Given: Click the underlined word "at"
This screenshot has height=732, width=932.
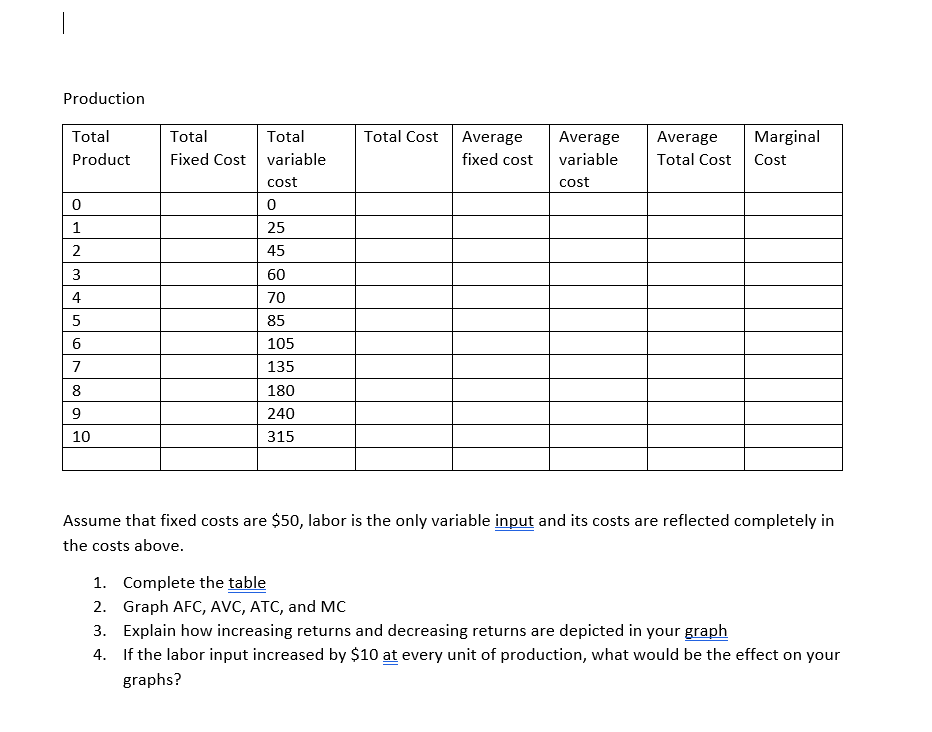Looking at the screenshot, I should point(391,655).
